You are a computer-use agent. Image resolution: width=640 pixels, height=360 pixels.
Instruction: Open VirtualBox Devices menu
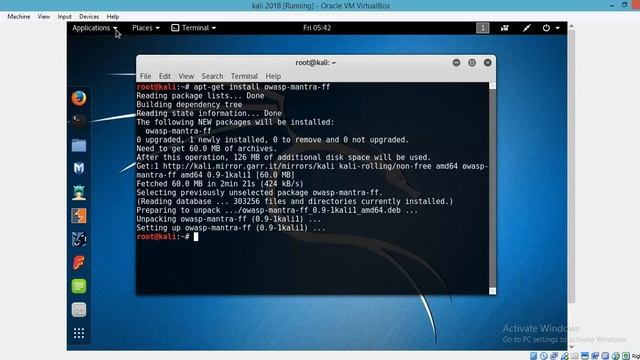pos(89,17)
